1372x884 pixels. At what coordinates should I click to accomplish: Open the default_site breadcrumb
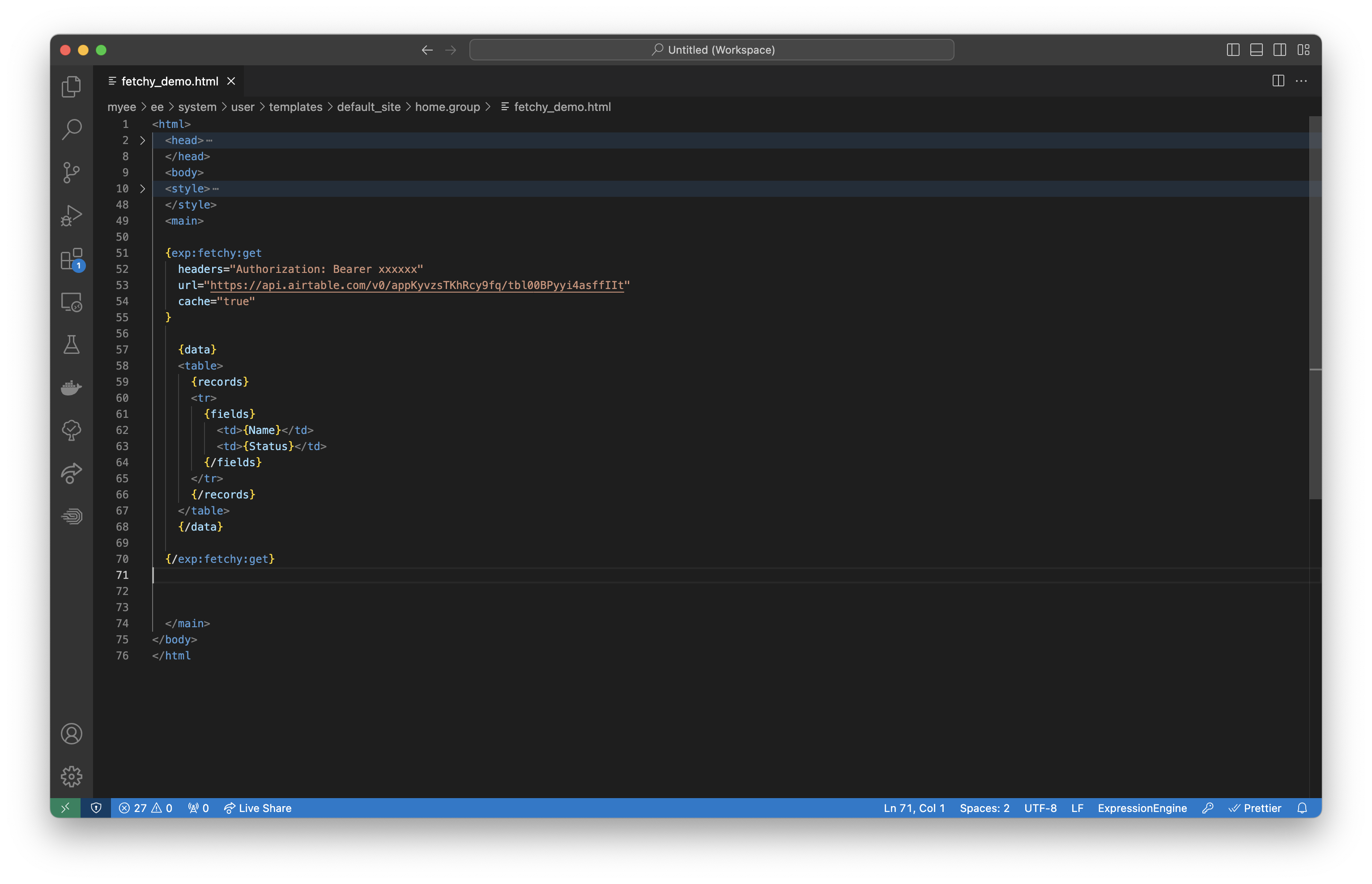369,107
